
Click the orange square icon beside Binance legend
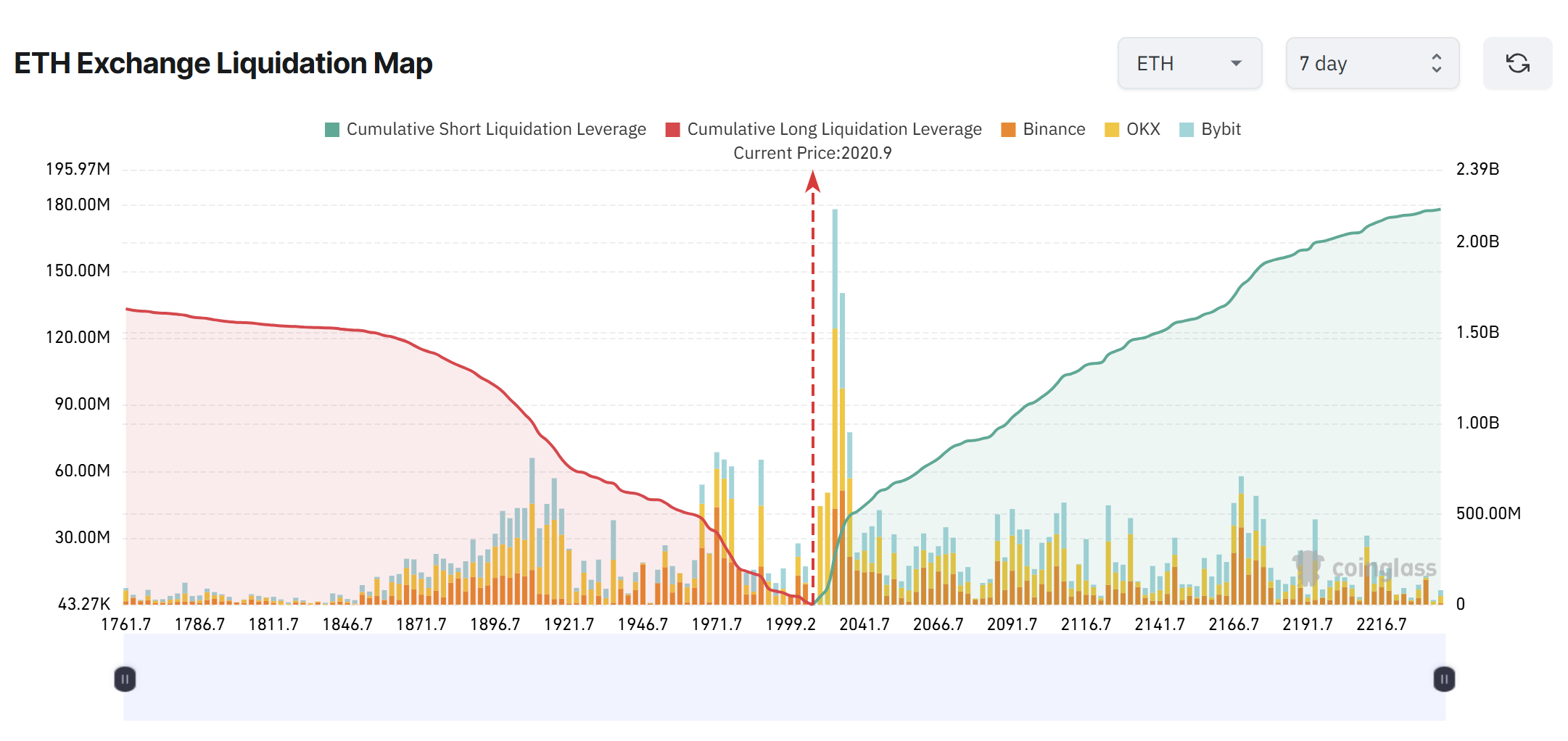[x=1007, y=128]
